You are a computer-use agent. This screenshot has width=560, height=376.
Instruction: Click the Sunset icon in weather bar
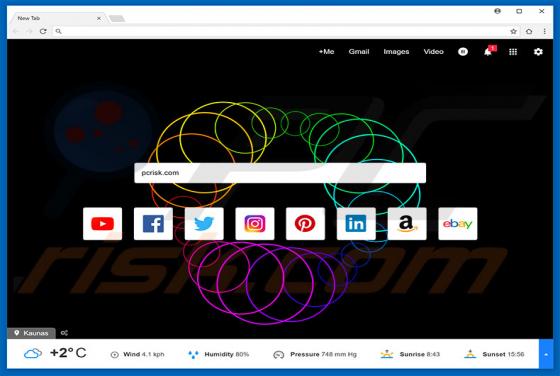point(470,354)
